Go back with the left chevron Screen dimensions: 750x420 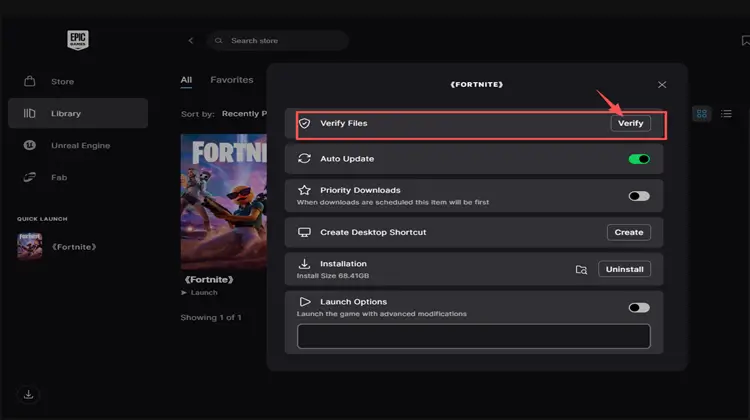click(x=190, y=41)
